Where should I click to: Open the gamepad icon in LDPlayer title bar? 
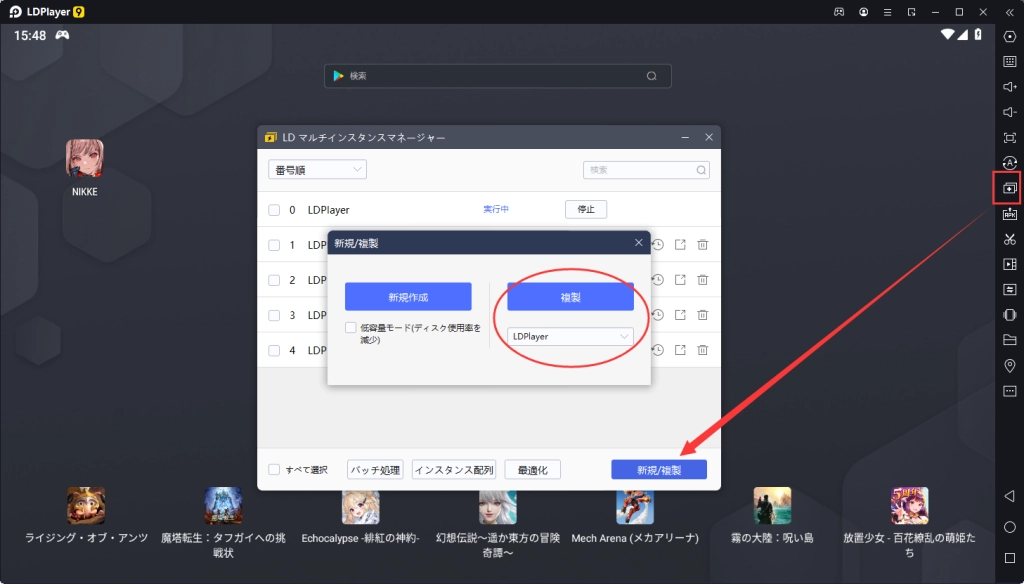839,12
